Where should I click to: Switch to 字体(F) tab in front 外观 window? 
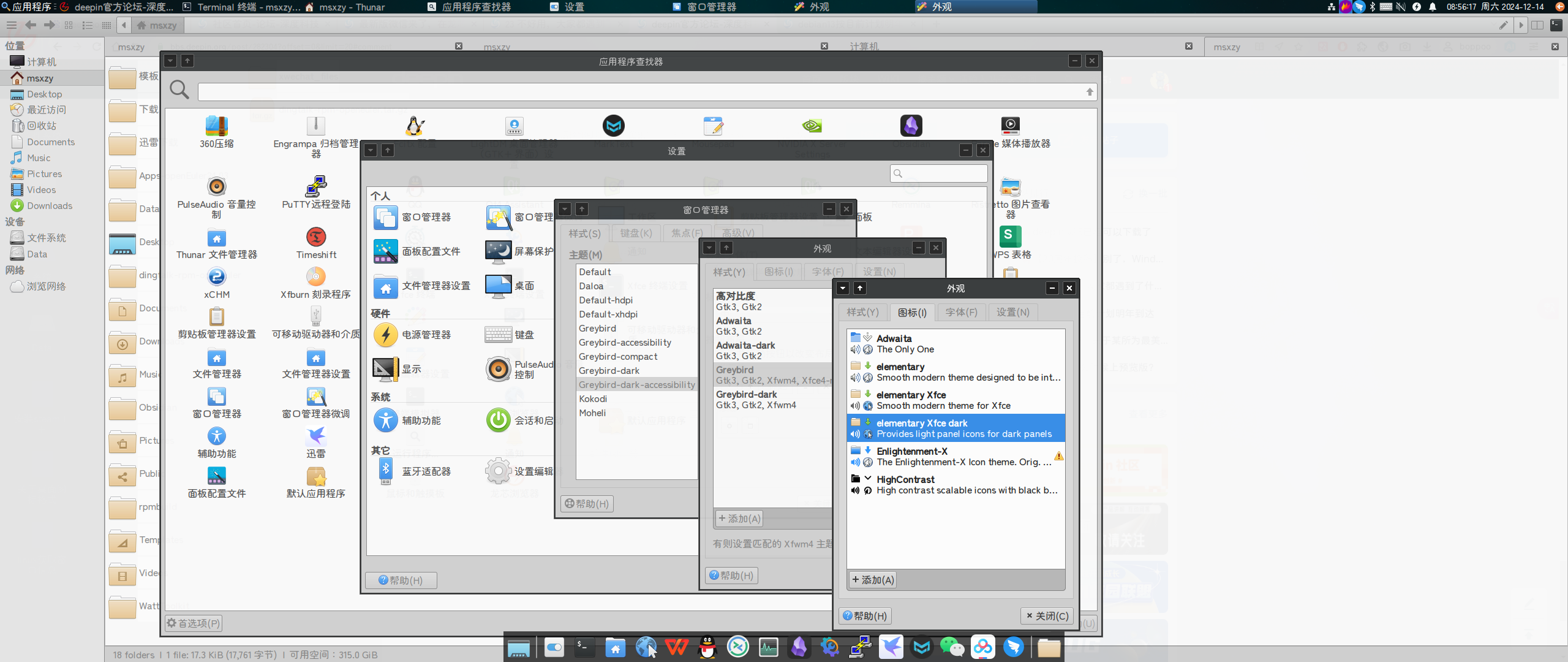point(961,312)
